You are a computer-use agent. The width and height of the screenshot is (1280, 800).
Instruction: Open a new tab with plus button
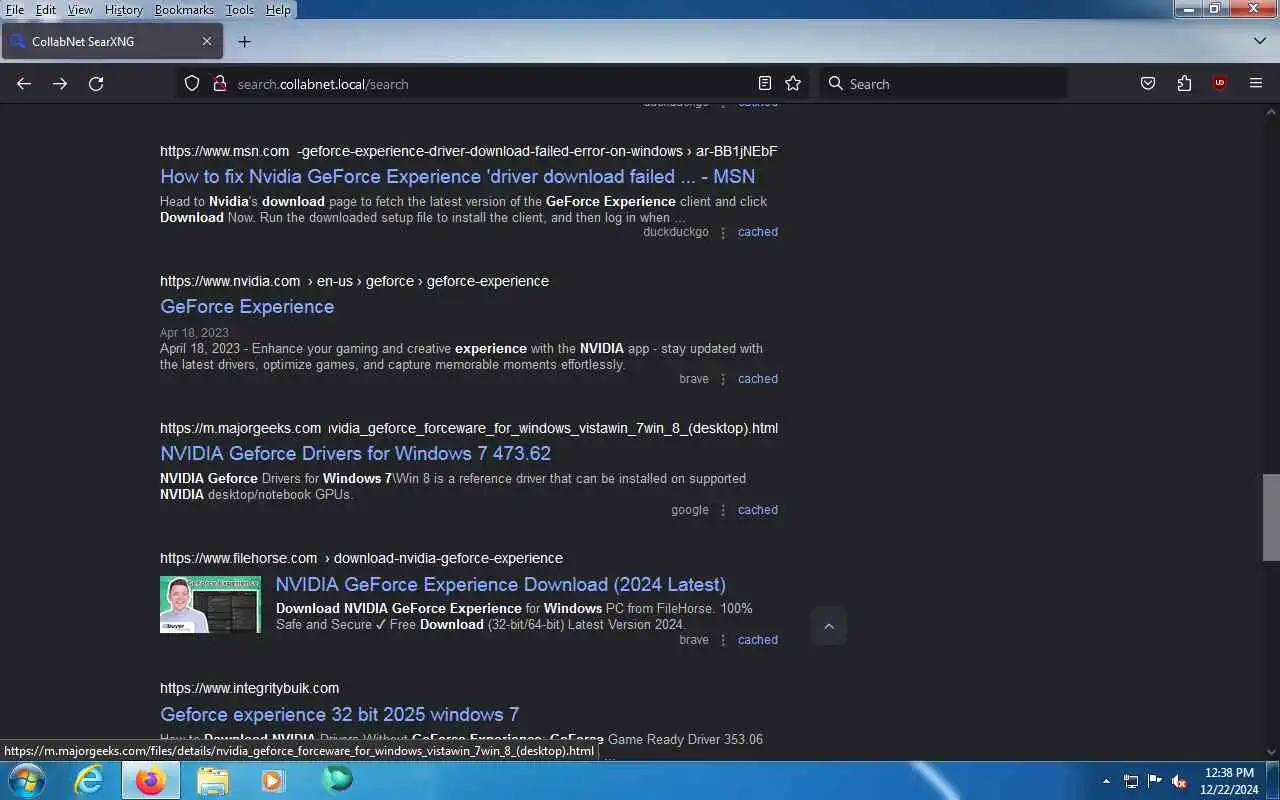[x=244, y=41]
